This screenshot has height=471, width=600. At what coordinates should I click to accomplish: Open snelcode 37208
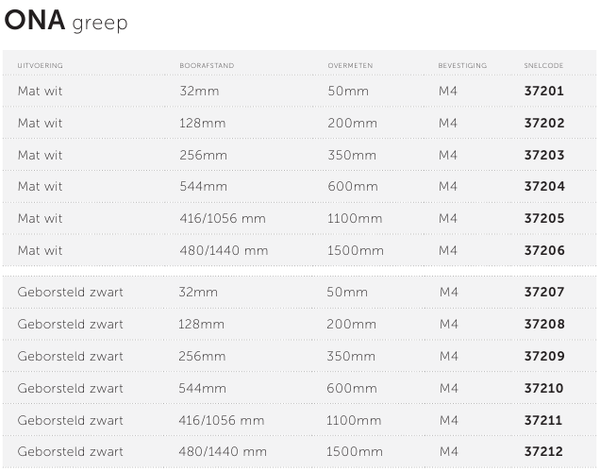click(x=544, y=324)
